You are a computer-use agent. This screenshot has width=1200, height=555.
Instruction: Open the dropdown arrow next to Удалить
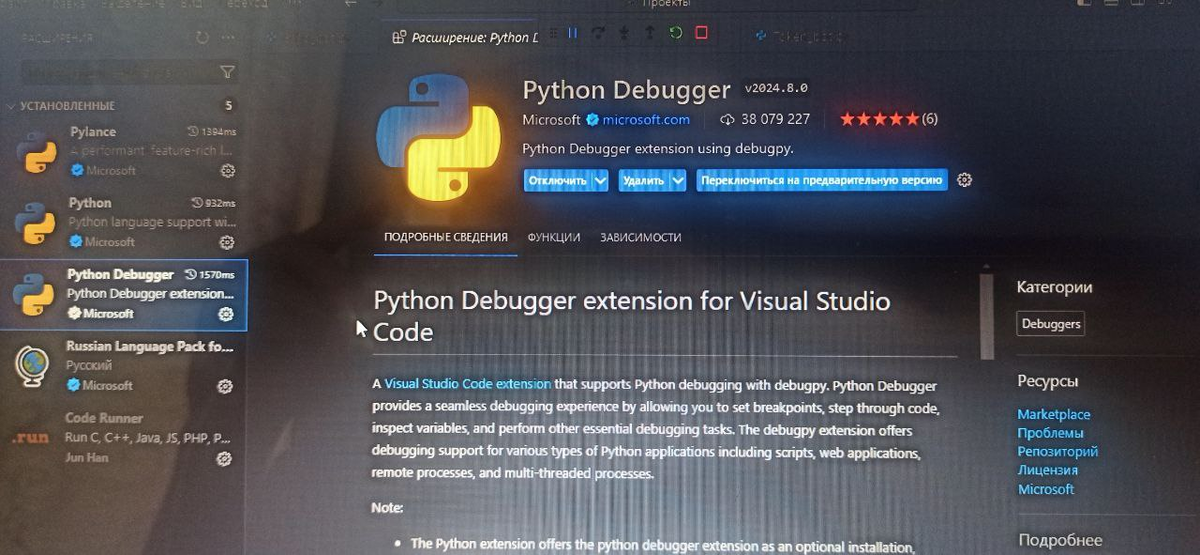[x=678, y=181]
